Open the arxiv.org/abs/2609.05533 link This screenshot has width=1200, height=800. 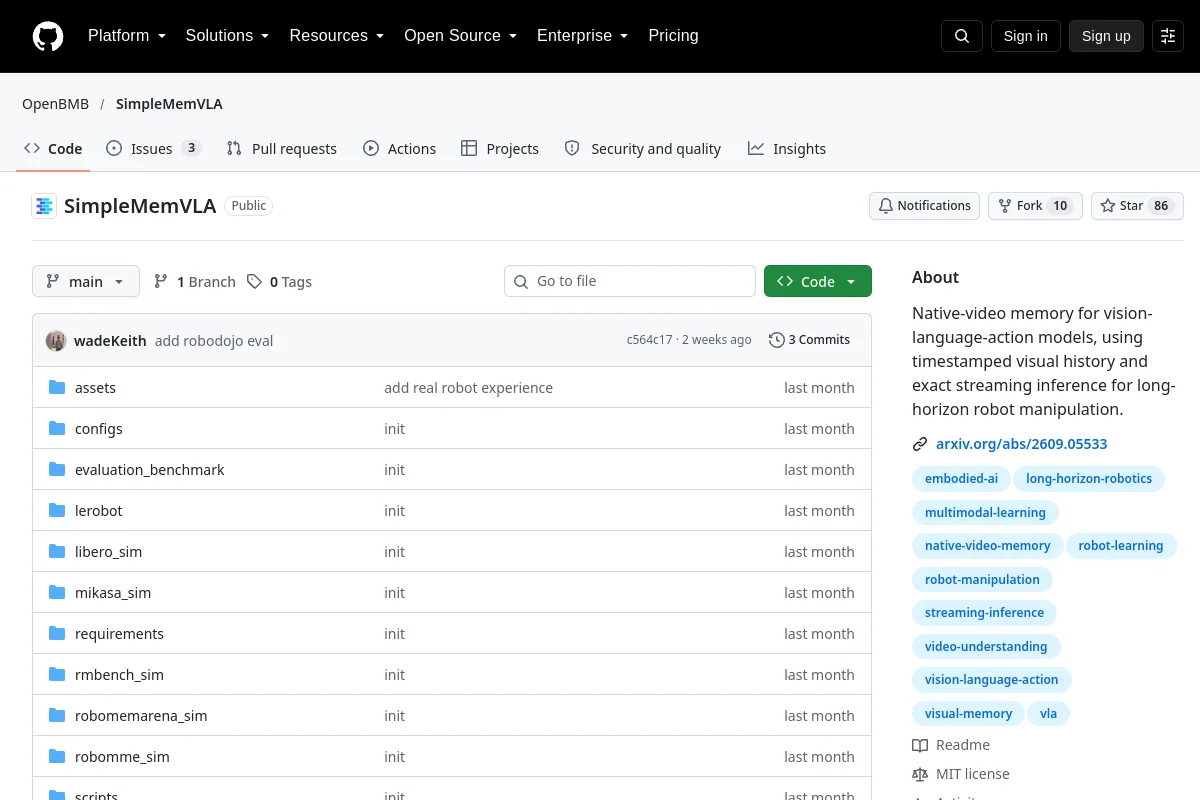(1022, 444)
